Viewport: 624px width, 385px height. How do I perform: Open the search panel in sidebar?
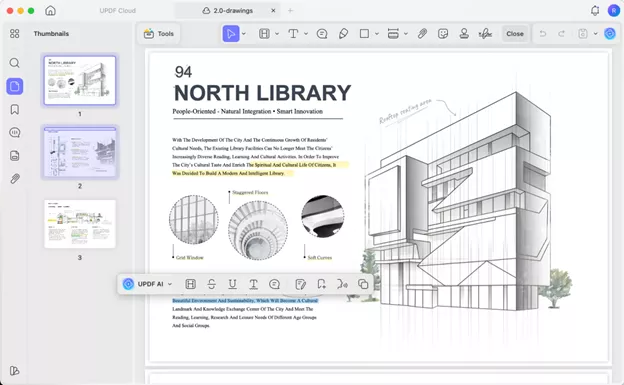(x=14, y=63)
